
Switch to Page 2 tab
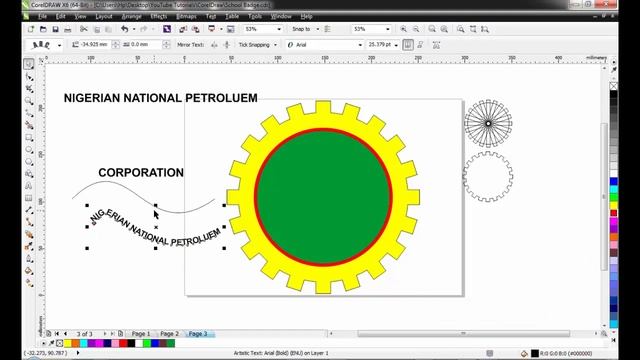tap(169, 333)
